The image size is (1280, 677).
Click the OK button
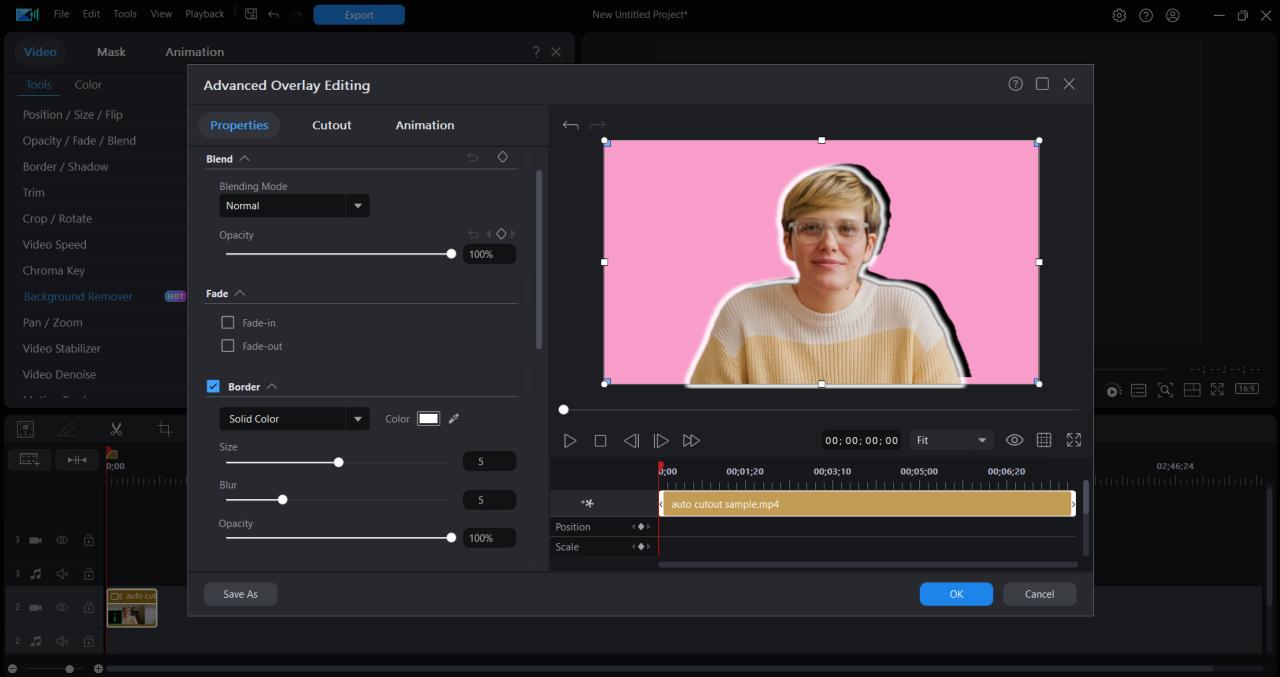pos(956,594)
